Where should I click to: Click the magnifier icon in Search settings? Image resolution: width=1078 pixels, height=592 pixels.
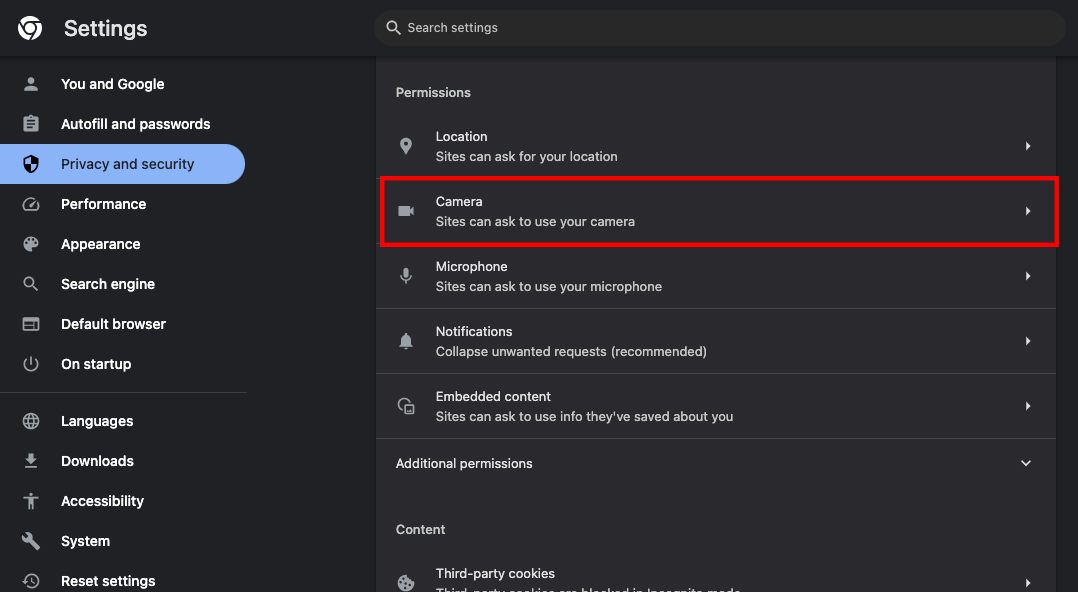[393, 28]
